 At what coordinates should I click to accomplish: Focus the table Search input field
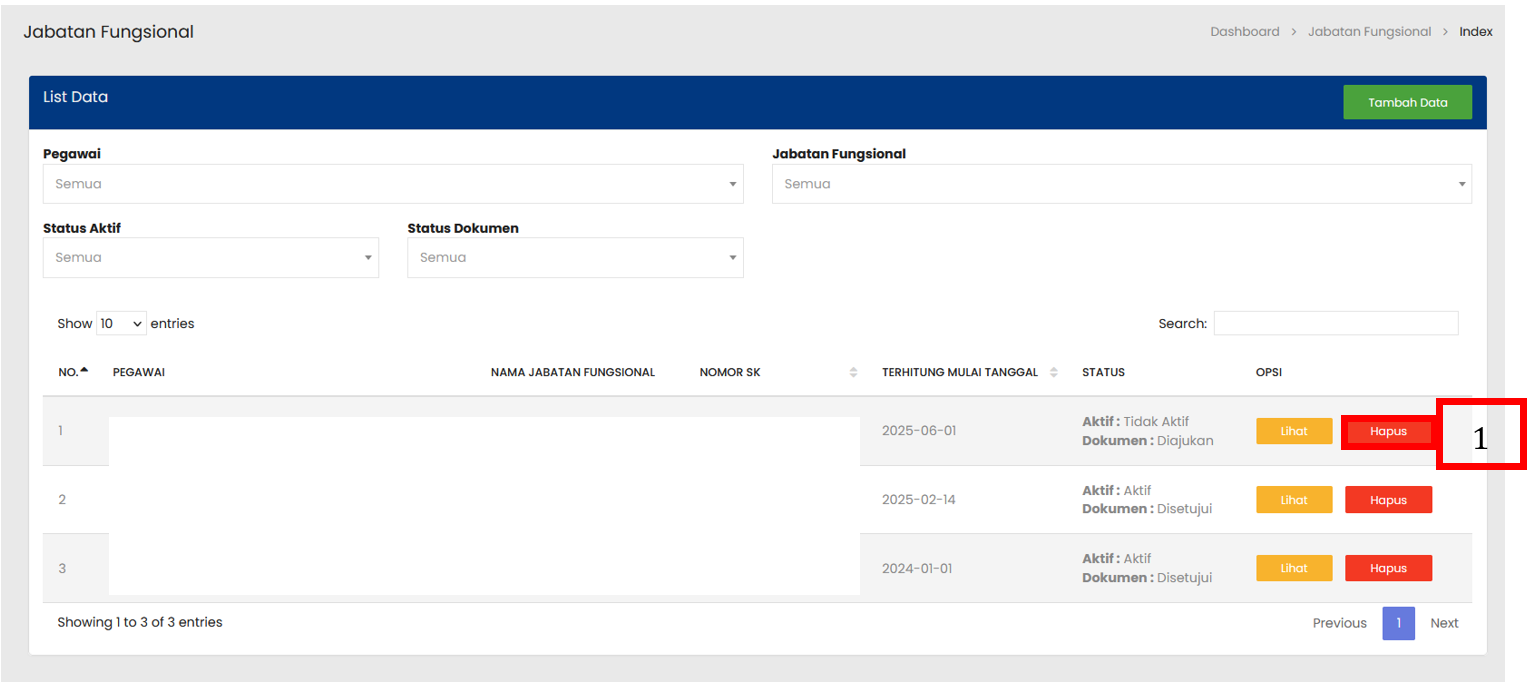click(x=1335, y=324)
